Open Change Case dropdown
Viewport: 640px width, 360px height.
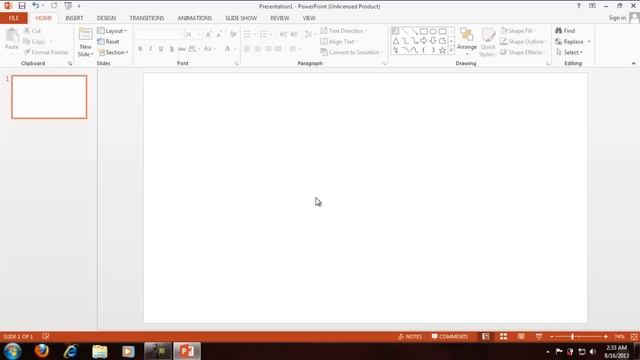coord(209,49)
